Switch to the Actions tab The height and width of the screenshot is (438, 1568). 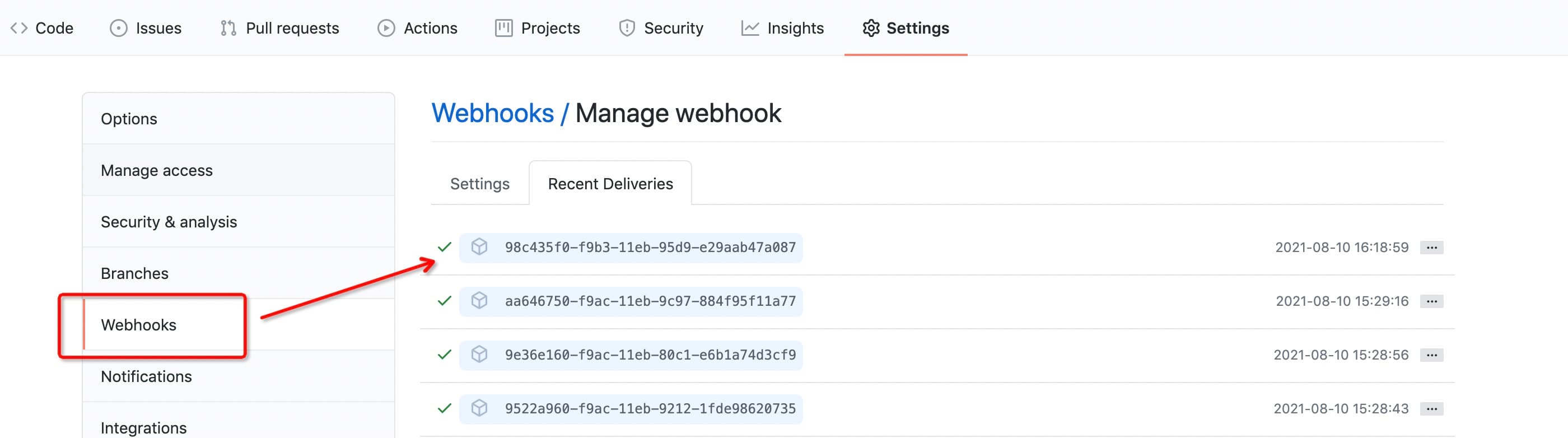417,28
